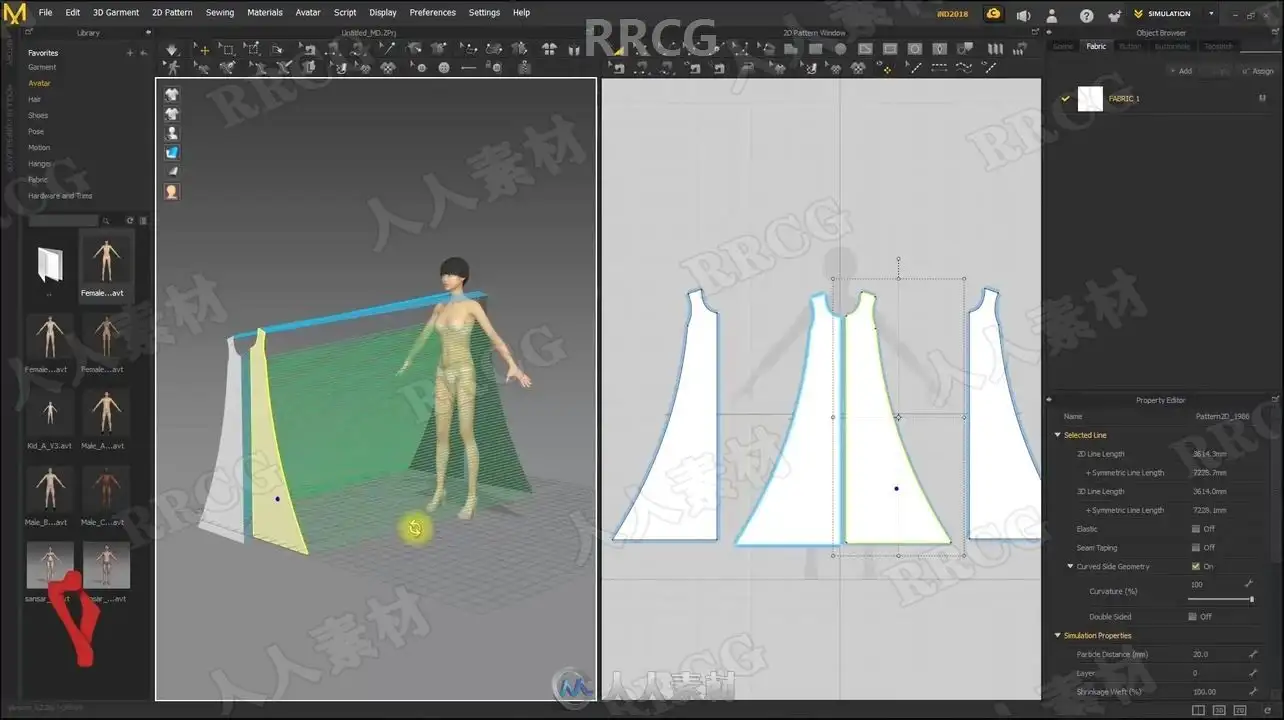The width and height of the screenshot is (1284, 720).
Task: Open the Preferences menu
Action: tap(433, 13)
